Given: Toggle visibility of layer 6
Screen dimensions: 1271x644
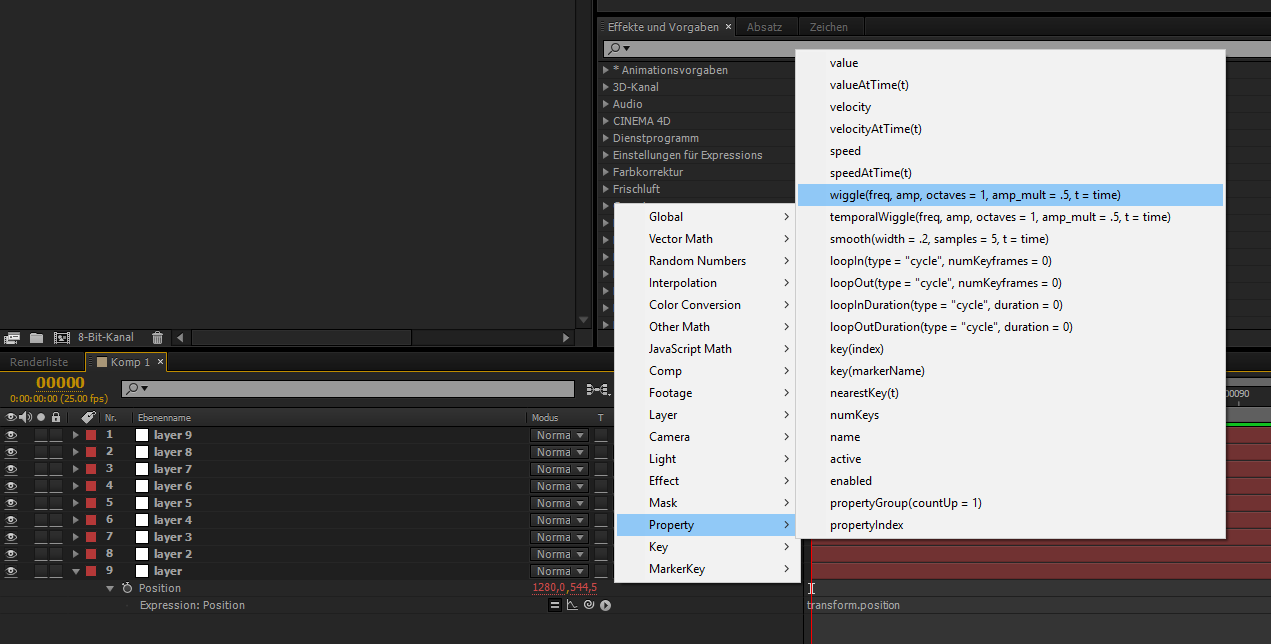Looking at the screenshot, I should (x=11, y=486).
